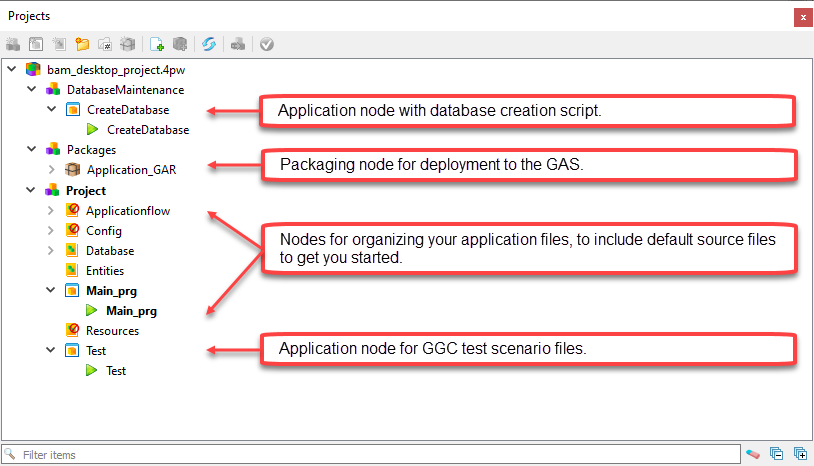Click the grey checkmark toolbar icon

tap(266, 44)
